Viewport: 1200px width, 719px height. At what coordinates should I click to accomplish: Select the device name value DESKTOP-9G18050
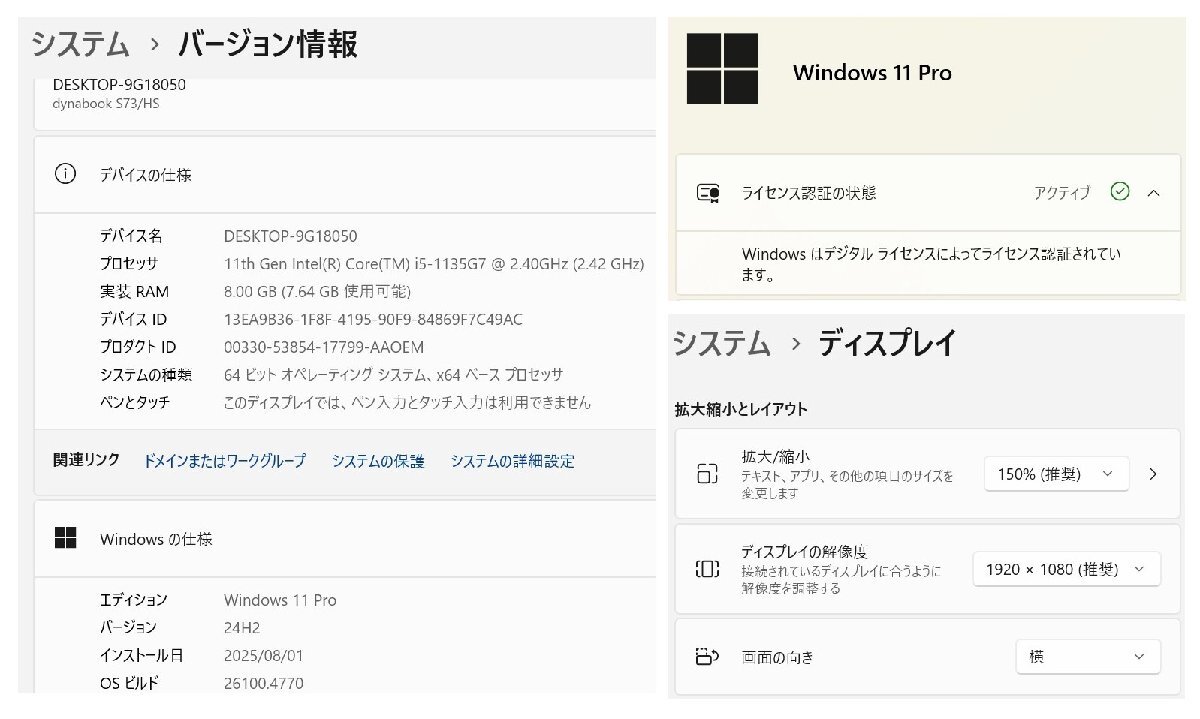click(x=290, y=236)
